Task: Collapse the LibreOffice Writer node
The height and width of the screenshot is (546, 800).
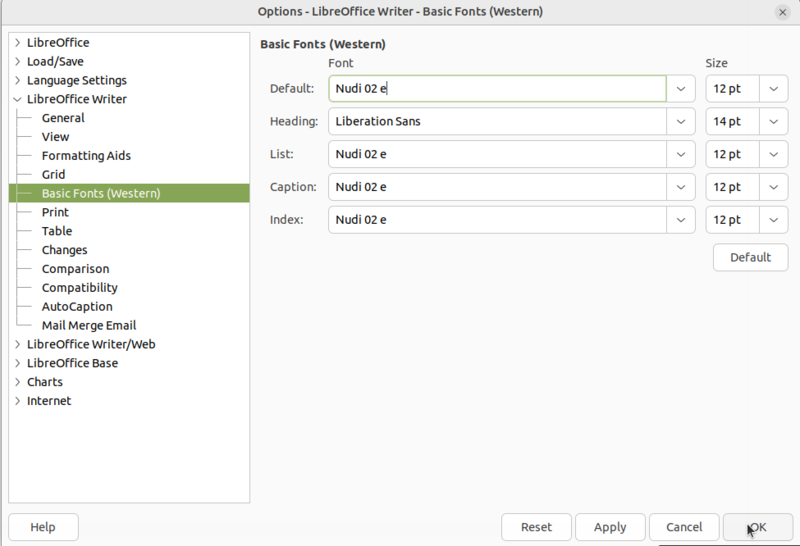Action: coord(17,100)
